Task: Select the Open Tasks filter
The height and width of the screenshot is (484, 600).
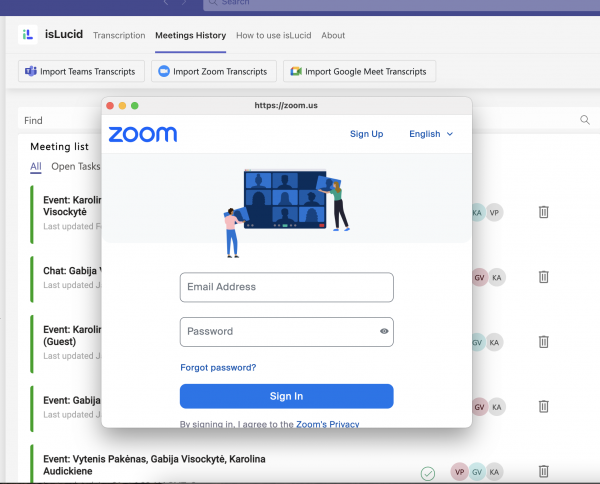Action: tap(76, 166)
